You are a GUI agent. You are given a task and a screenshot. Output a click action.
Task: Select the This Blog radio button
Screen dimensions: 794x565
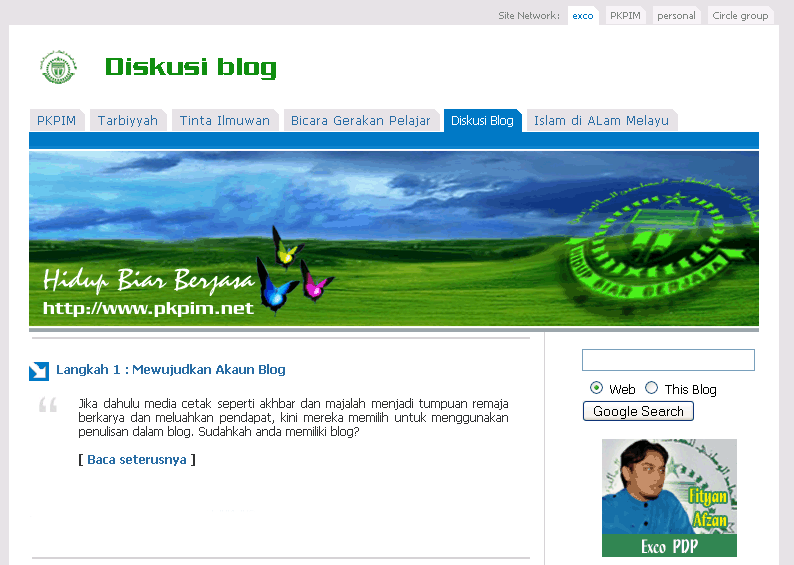651,388
